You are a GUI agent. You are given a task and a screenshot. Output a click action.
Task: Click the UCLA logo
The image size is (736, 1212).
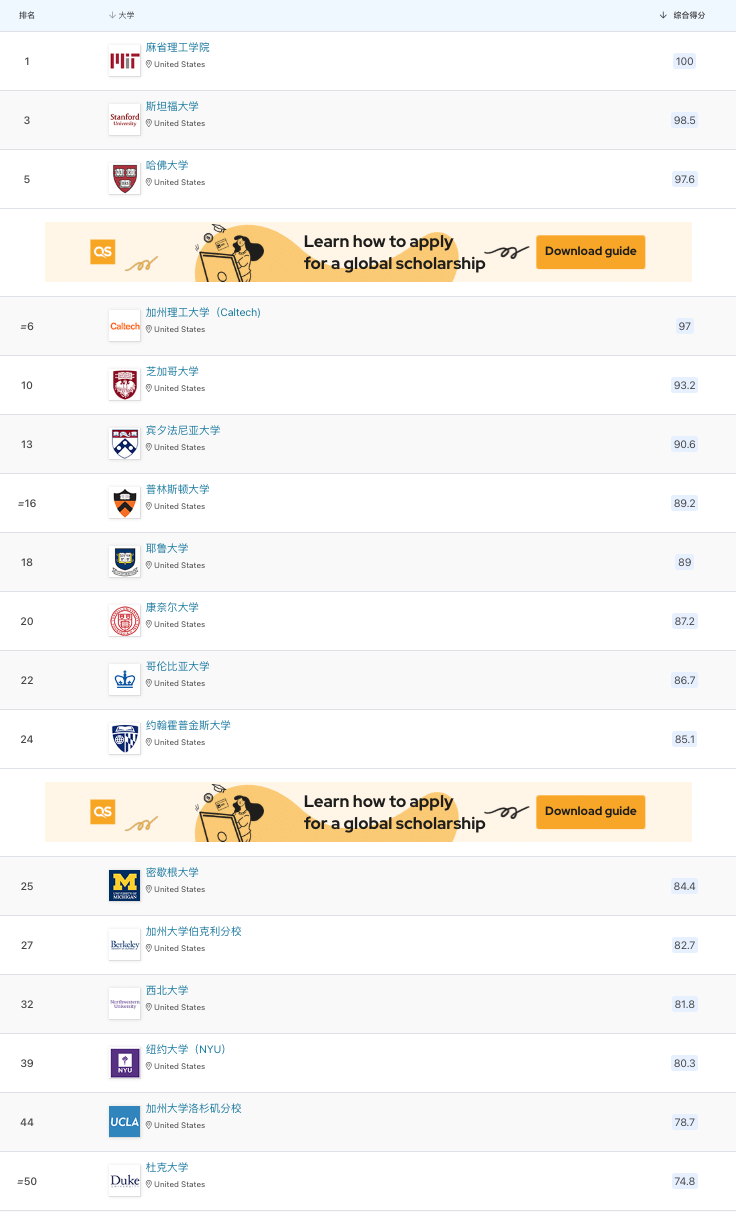[x=124, y=1123]
